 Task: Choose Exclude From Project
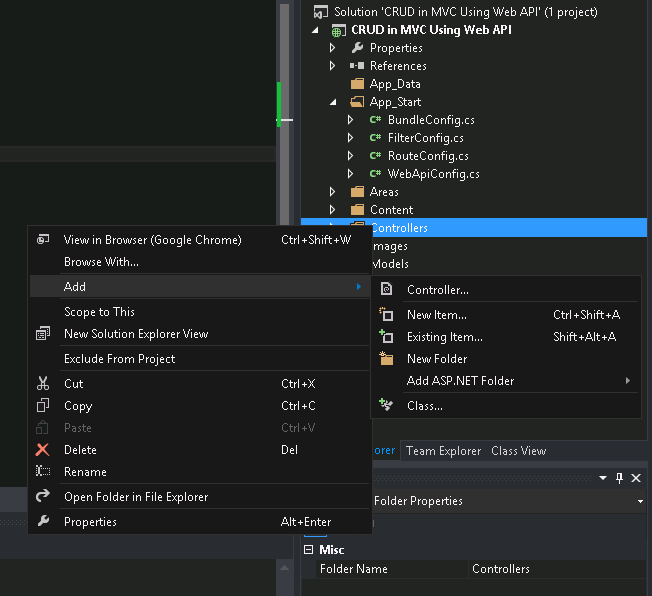coord(200,359)
